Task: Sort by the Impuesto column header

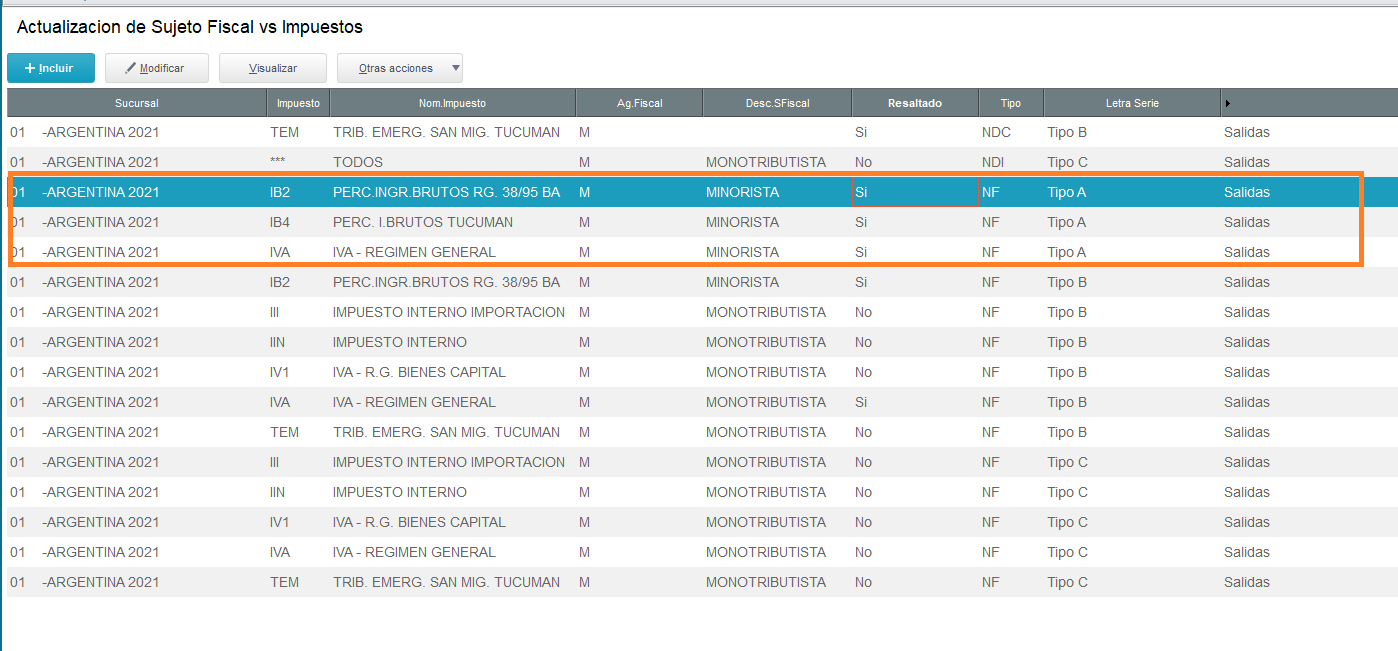Action: pyautogui.click(x=298, y=103)
